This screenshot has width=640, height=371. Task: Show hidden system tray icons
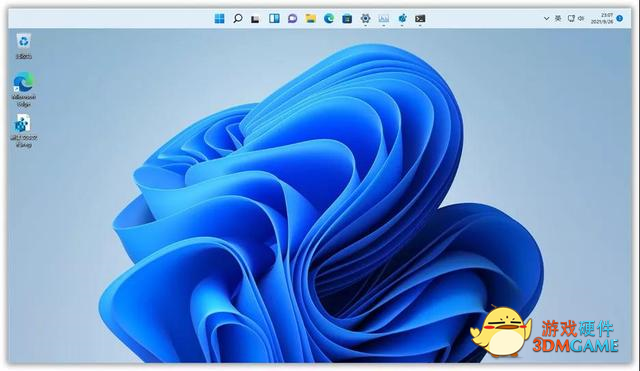(546, 18)
